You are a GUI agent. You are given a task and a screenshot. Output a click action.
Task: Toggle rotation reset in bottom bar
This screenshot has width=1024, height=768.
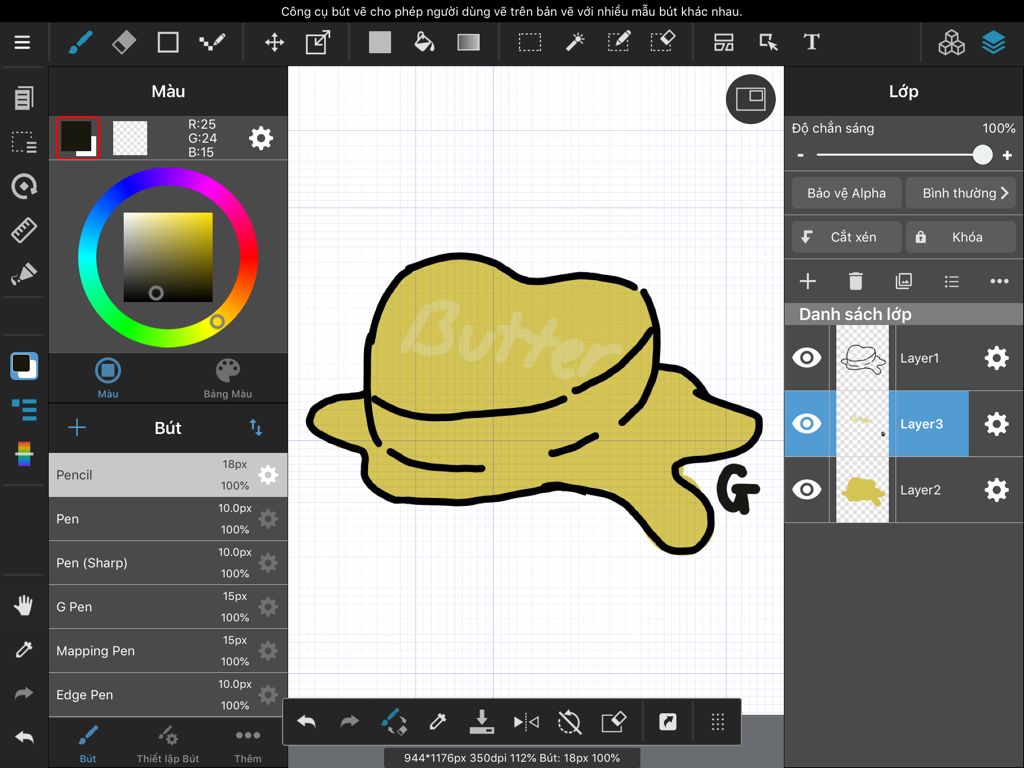[569, 722]
